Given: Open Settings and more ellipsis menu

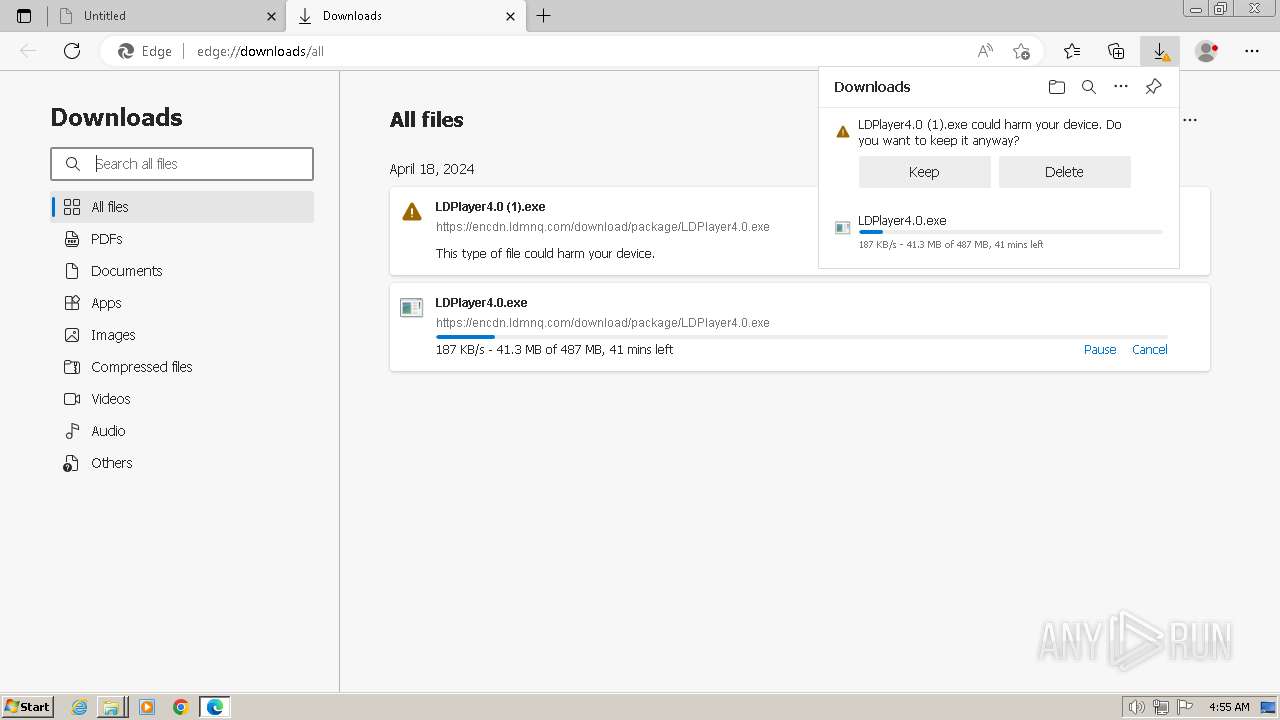Looking at the screenshot, I should click(1252, 51).
